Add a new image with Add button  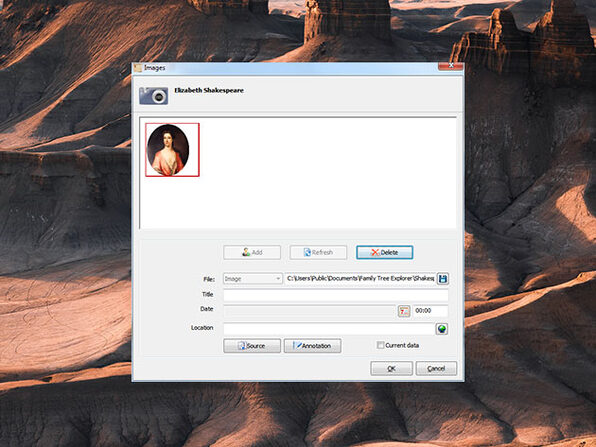(252, 252)
